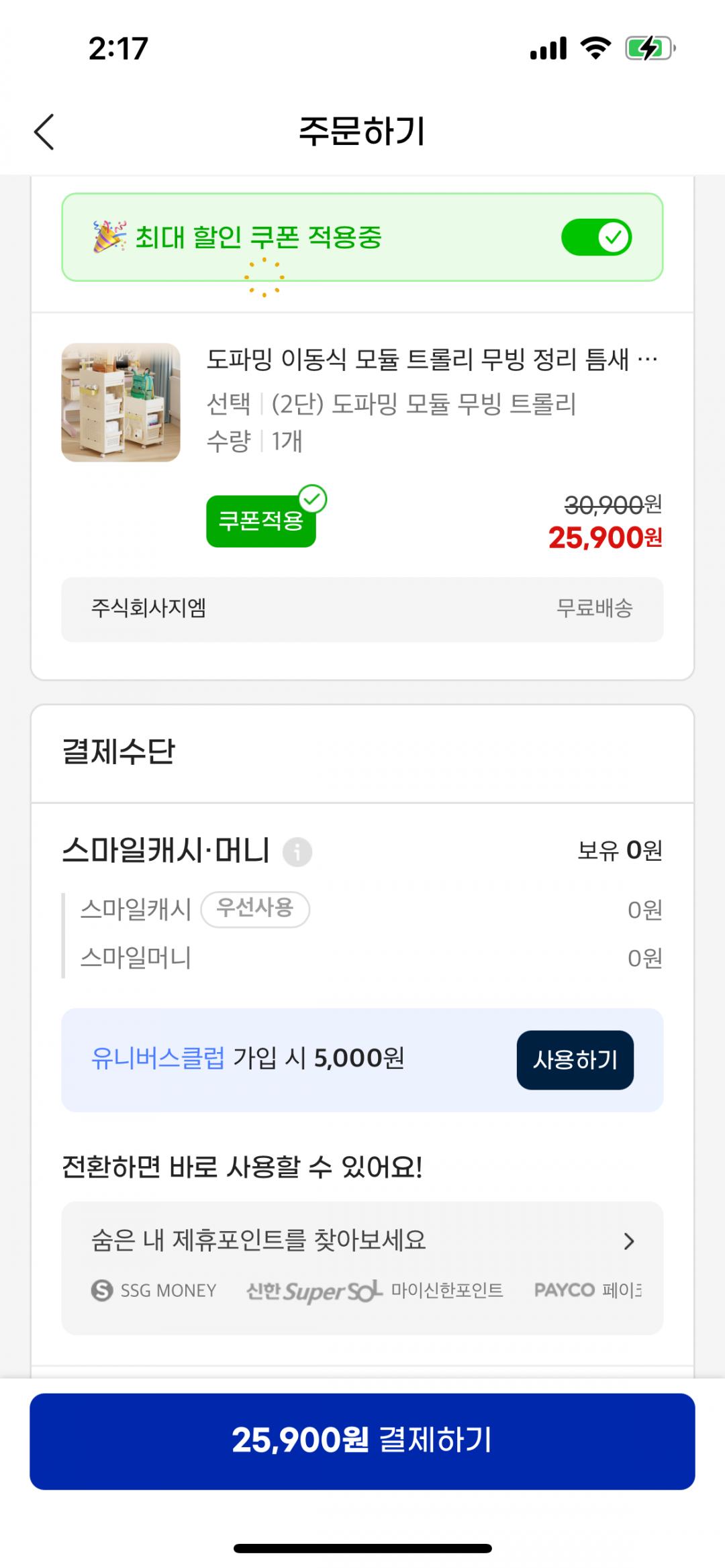Tap the 주식회사지엠 seller row
725x1568 pixels.
coord(362,609)
